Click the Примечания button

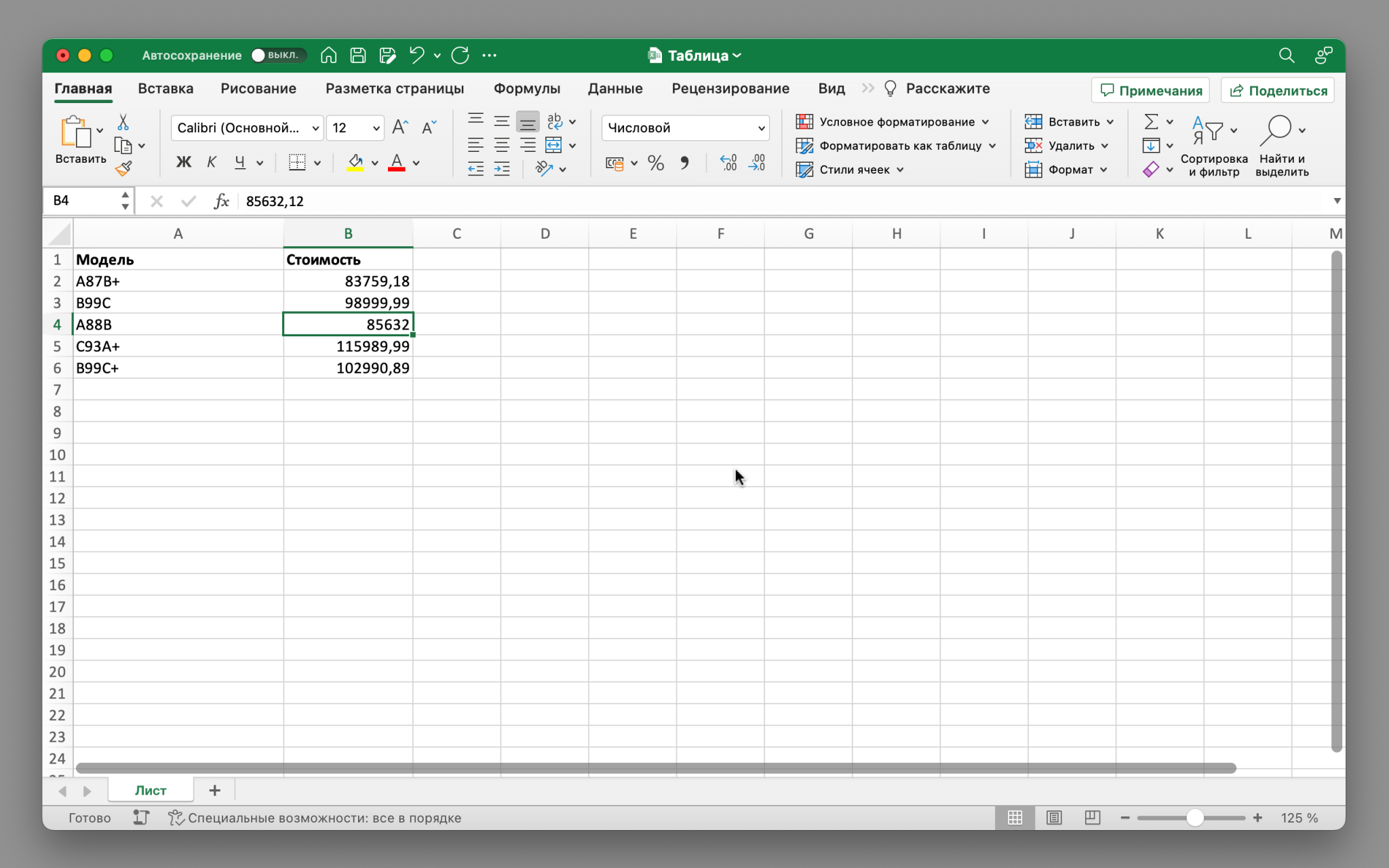(1150, 90)
